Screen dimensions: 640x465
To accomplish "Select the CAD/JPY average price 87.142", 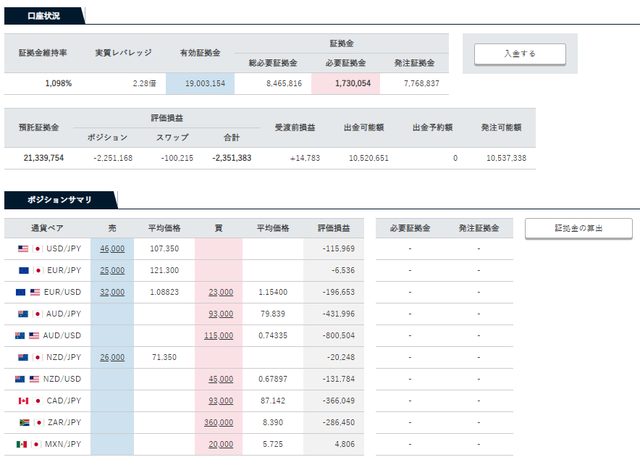I will tap(273, 401).
